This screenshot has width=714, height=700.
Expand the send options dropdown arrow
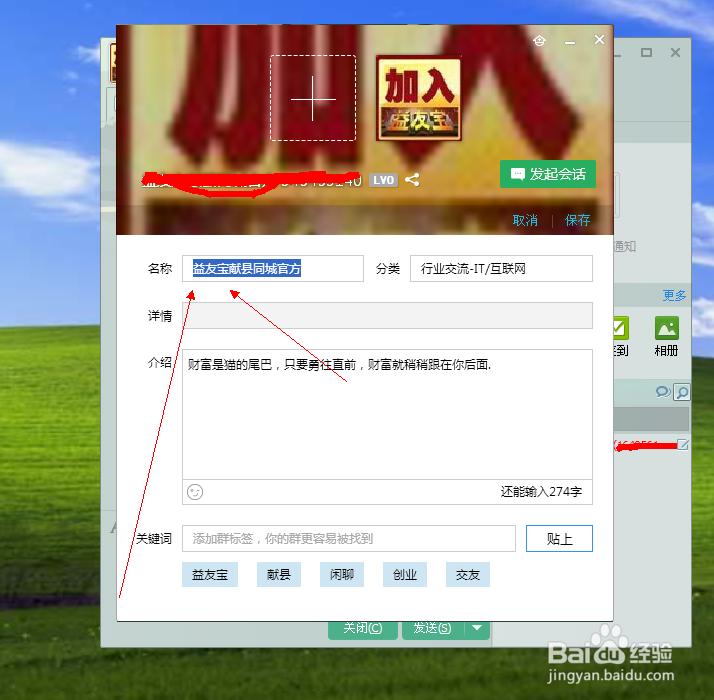point(477,628)
